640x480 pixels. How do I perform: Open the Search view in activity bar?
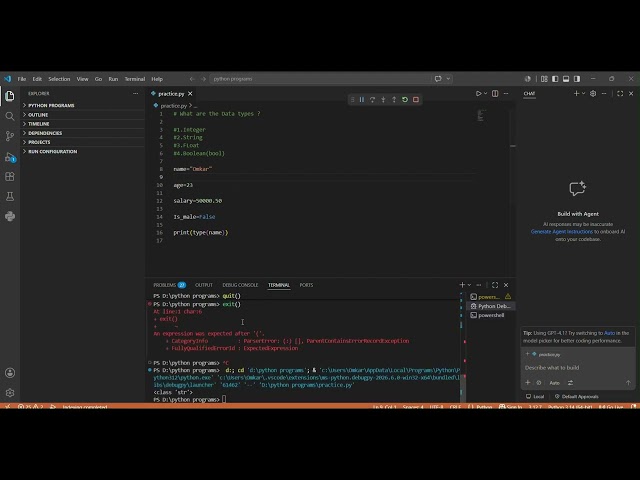coord(10,116)
